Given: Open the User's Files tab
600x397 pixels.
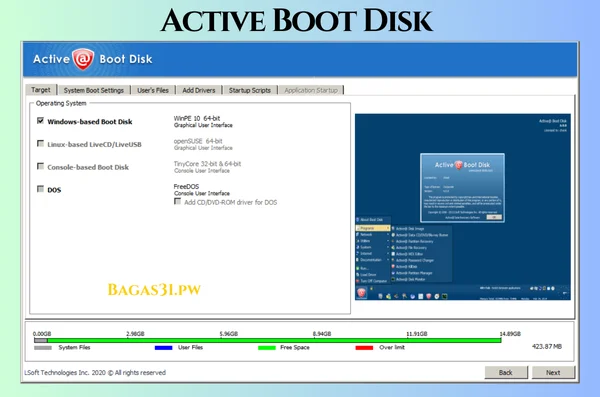Looking at the screenshot, I should 153,90.
